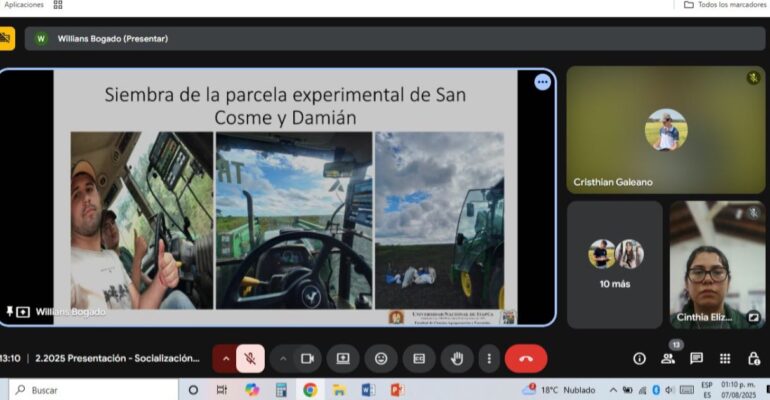Show the participants panel
The width and height of the screenshot is (770, 400).
tap(668, 359)
